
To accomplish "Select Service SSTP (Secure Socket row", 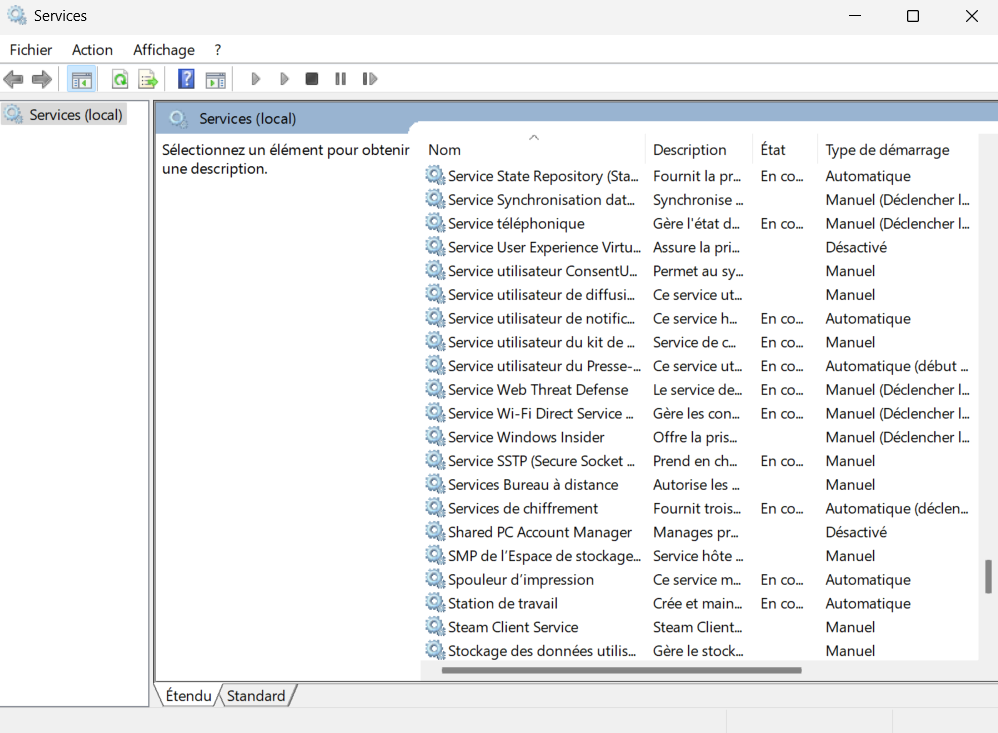I will (x=699, y=461).
